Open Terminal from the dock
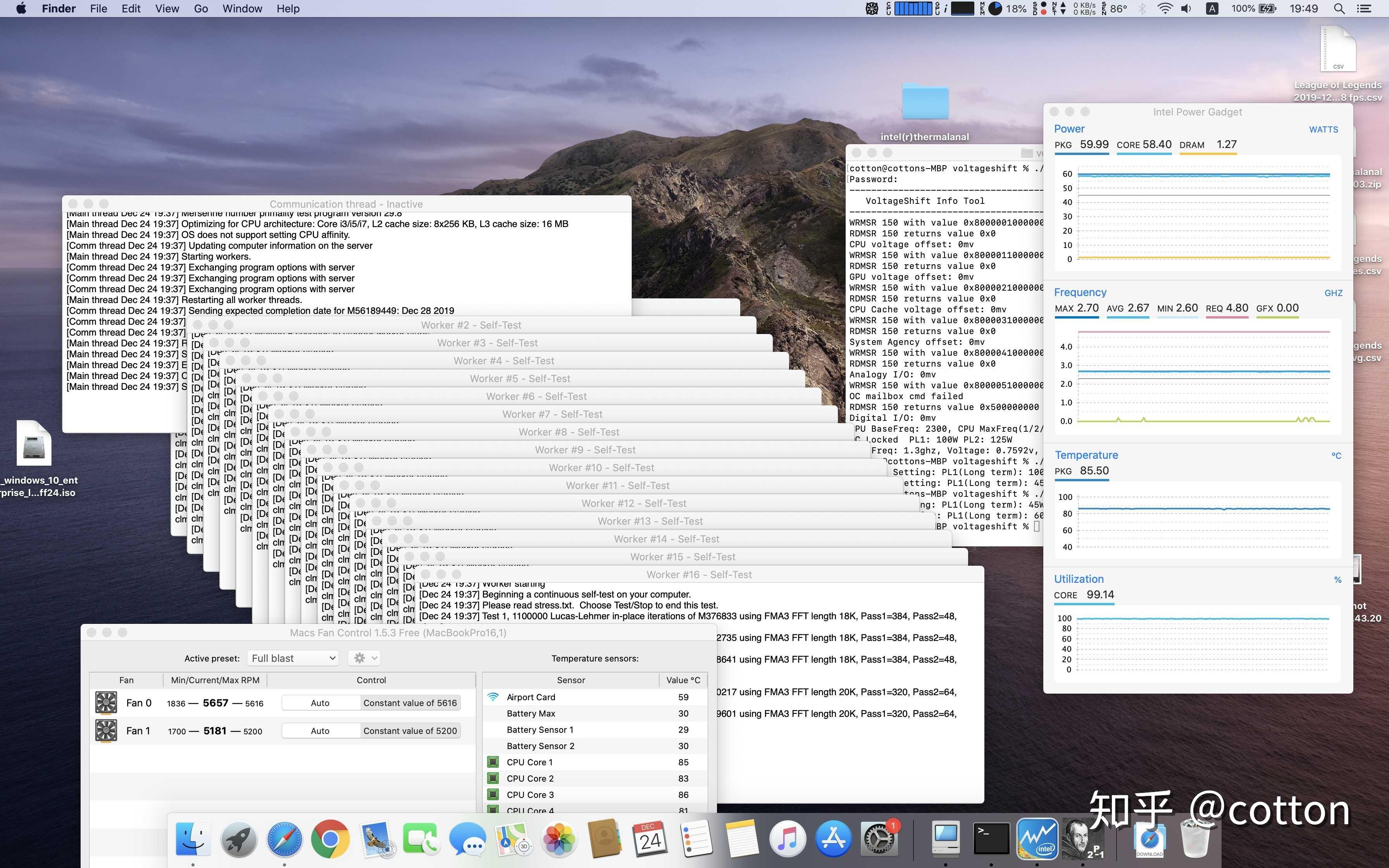The image size is (1389, 868). point(991,839)
